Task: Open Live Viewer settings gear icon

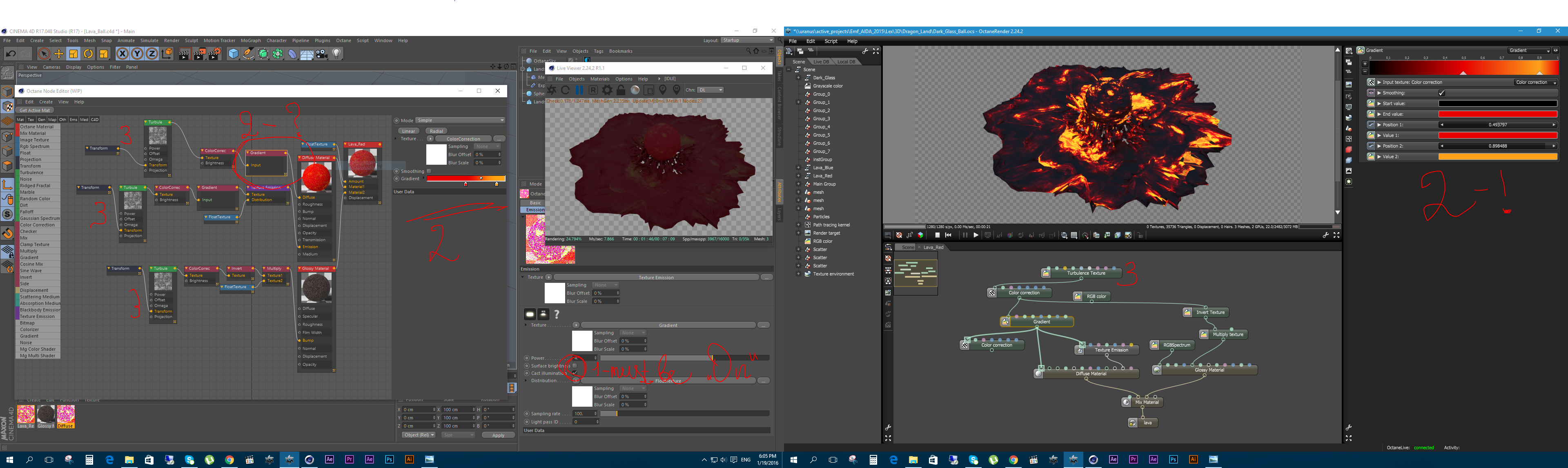Action: click(x=607, y=90)
